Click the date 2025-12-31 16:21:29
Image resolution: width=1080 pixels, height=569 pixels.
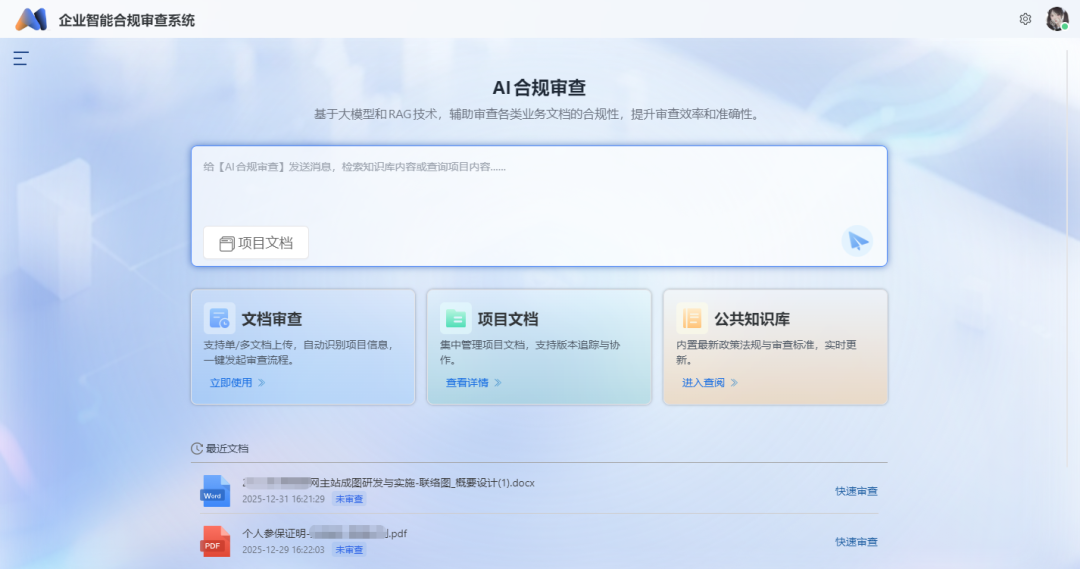point(283,499)
